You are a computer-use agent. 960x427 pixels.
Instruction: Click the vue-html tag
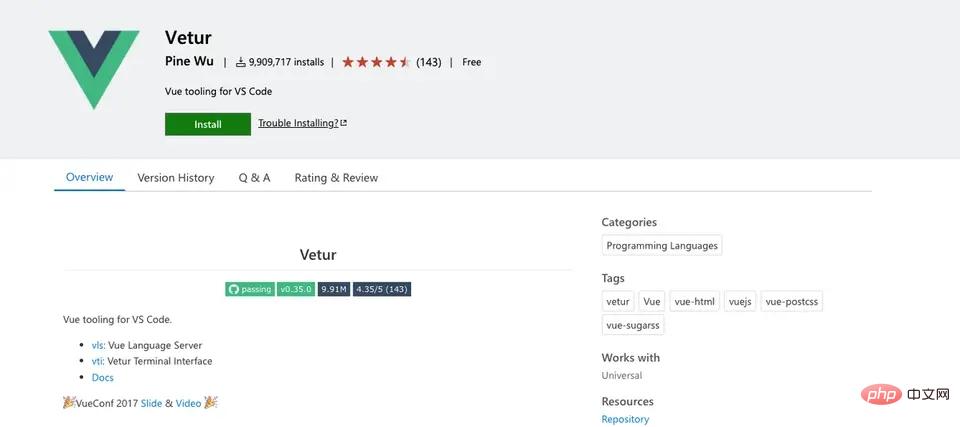694,302
